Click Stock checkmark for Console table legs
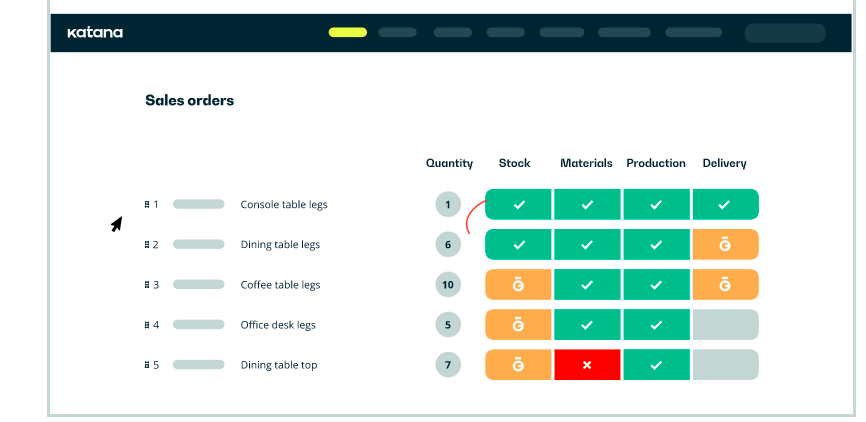 [518, 204]
